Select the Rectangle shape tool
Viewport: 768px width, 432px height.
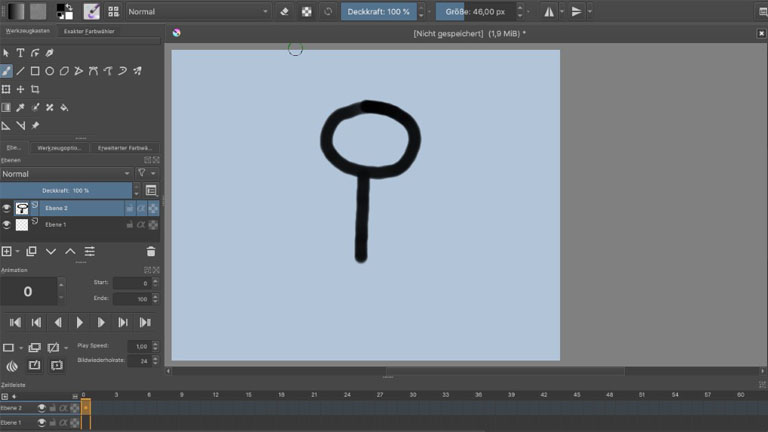click(x=35, y=71)
